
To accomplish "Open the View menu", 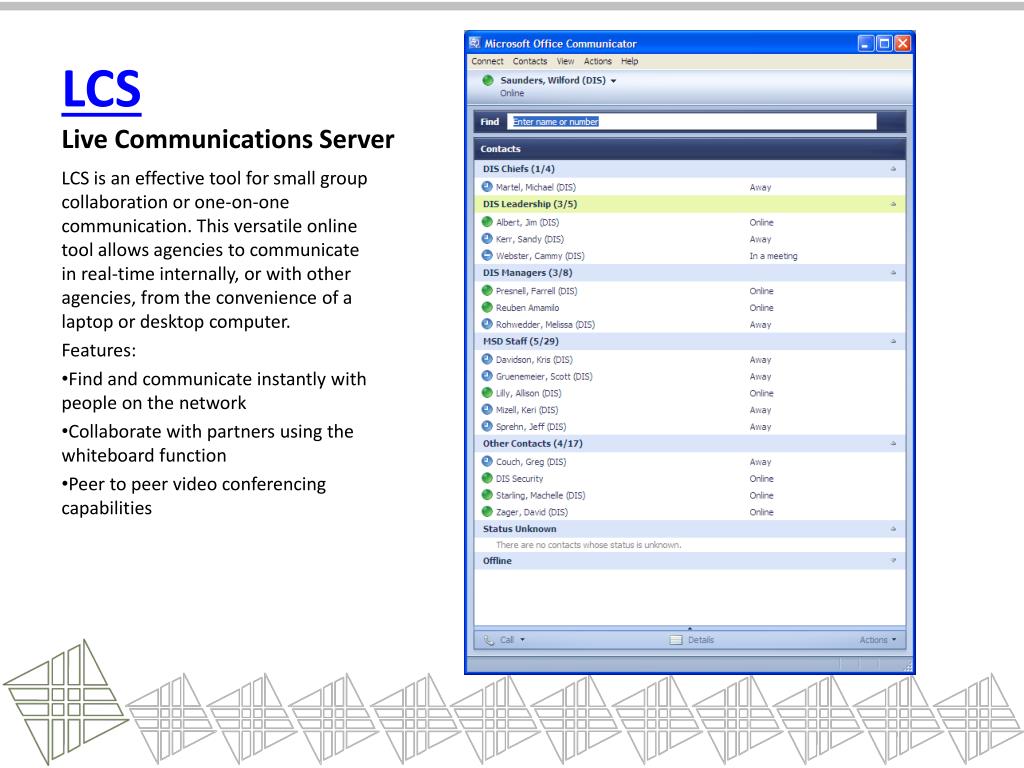I will click(x=565, y=61).
